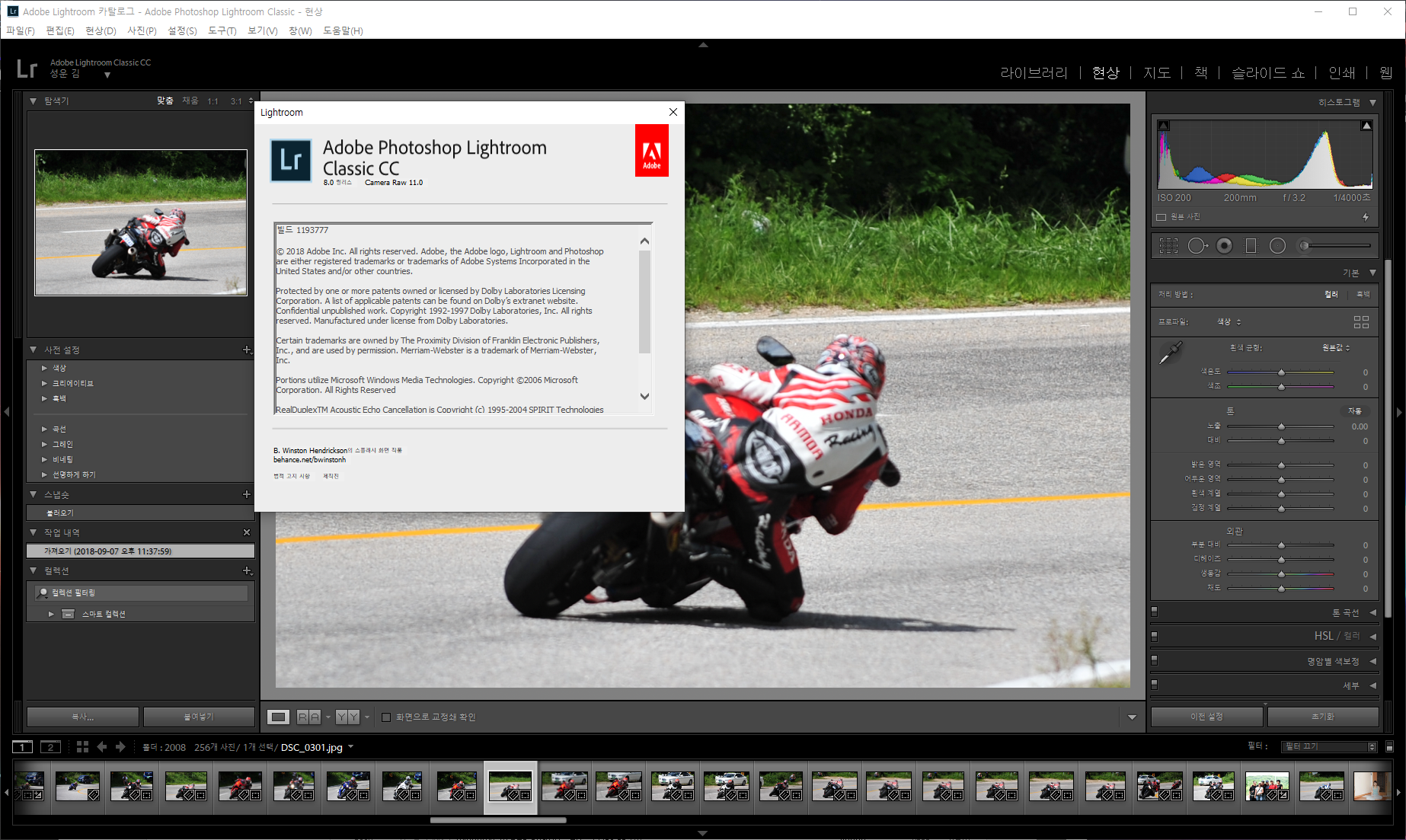Expand the 스마트 컬렉션 tree item
This screenshot has width=1406, height=840.
[x=51, y=614]
